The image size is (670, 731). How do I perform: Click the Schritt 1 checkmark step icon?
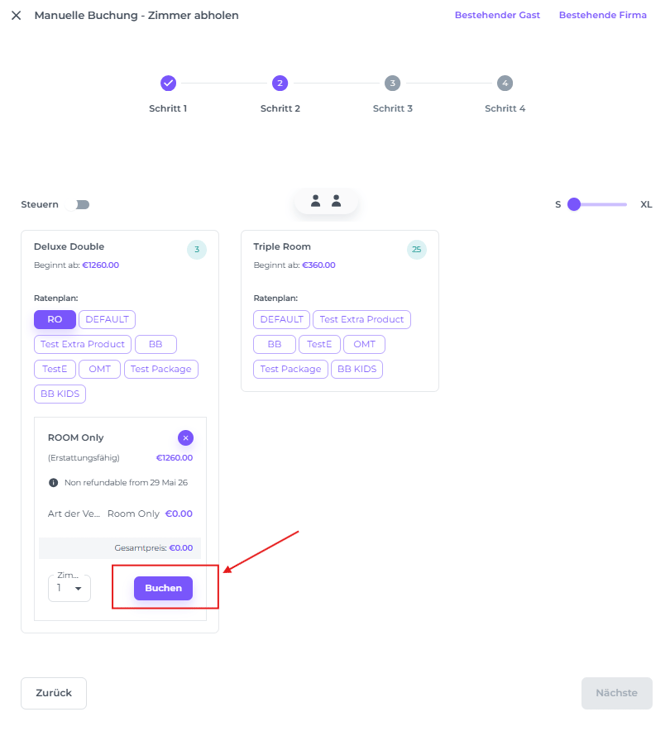(x=168, y=83)
